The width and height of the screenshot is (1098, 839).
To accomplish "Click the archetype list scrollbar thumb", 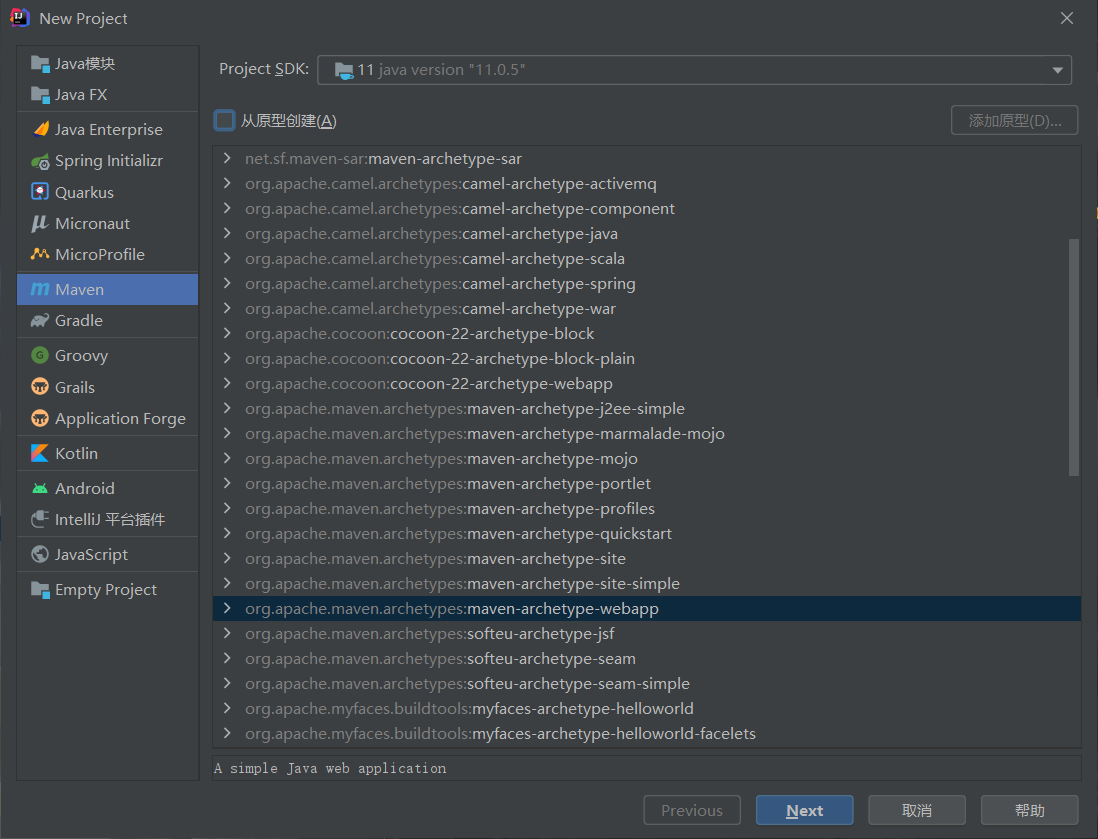I will click(1073, 357).
